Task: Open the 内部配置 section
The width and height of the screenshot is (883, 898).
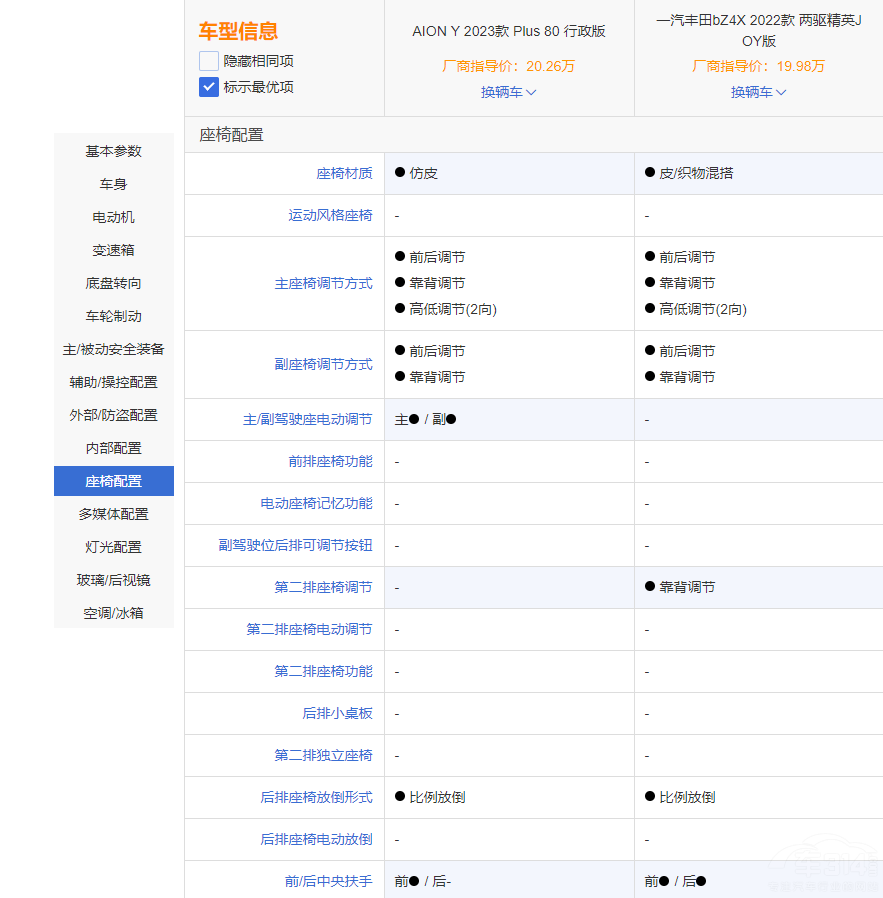Action: [113, 448]
